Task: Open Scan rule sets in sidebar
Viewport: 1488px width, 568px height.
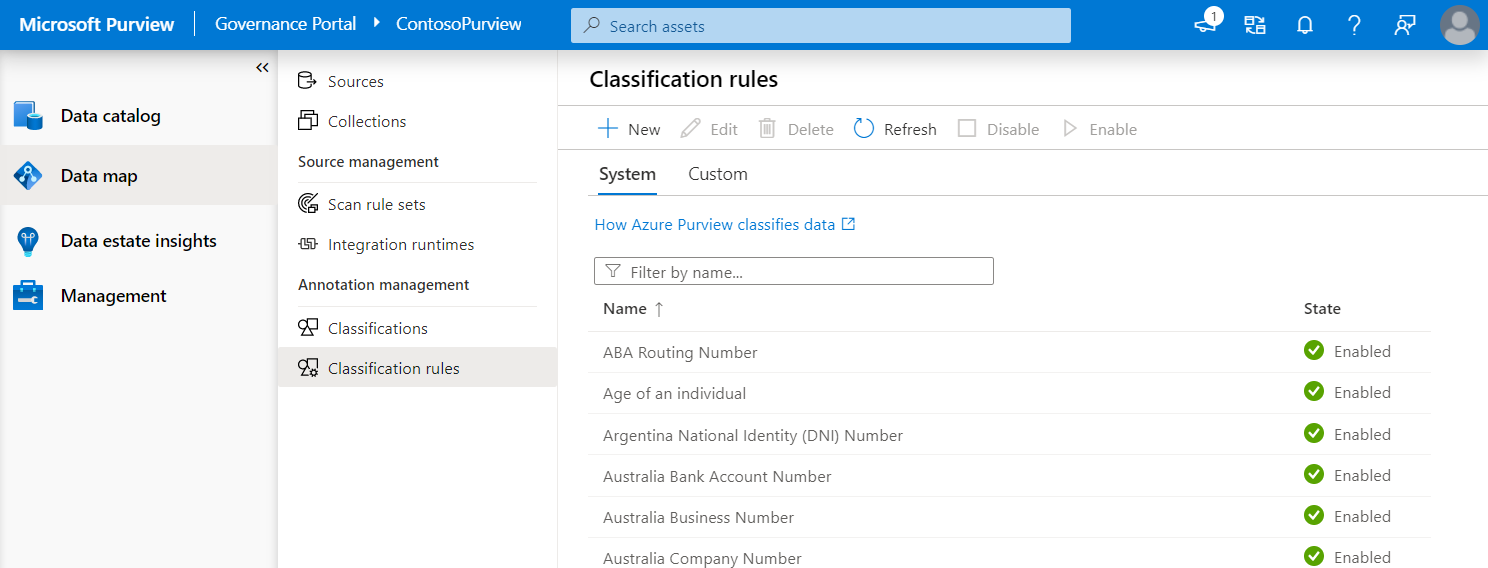Action: 376,204
